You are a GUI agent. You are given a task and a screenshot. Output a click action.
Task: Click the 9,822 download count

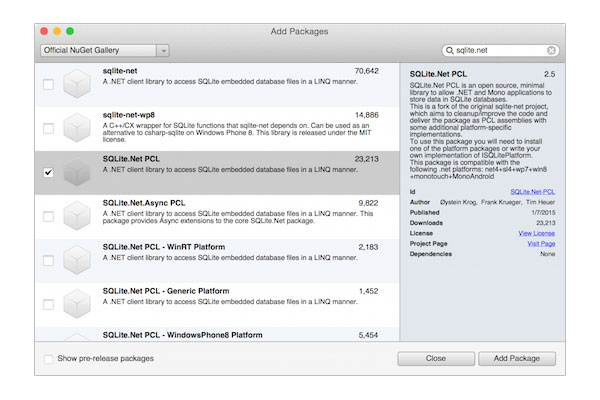tap(368, 203)
